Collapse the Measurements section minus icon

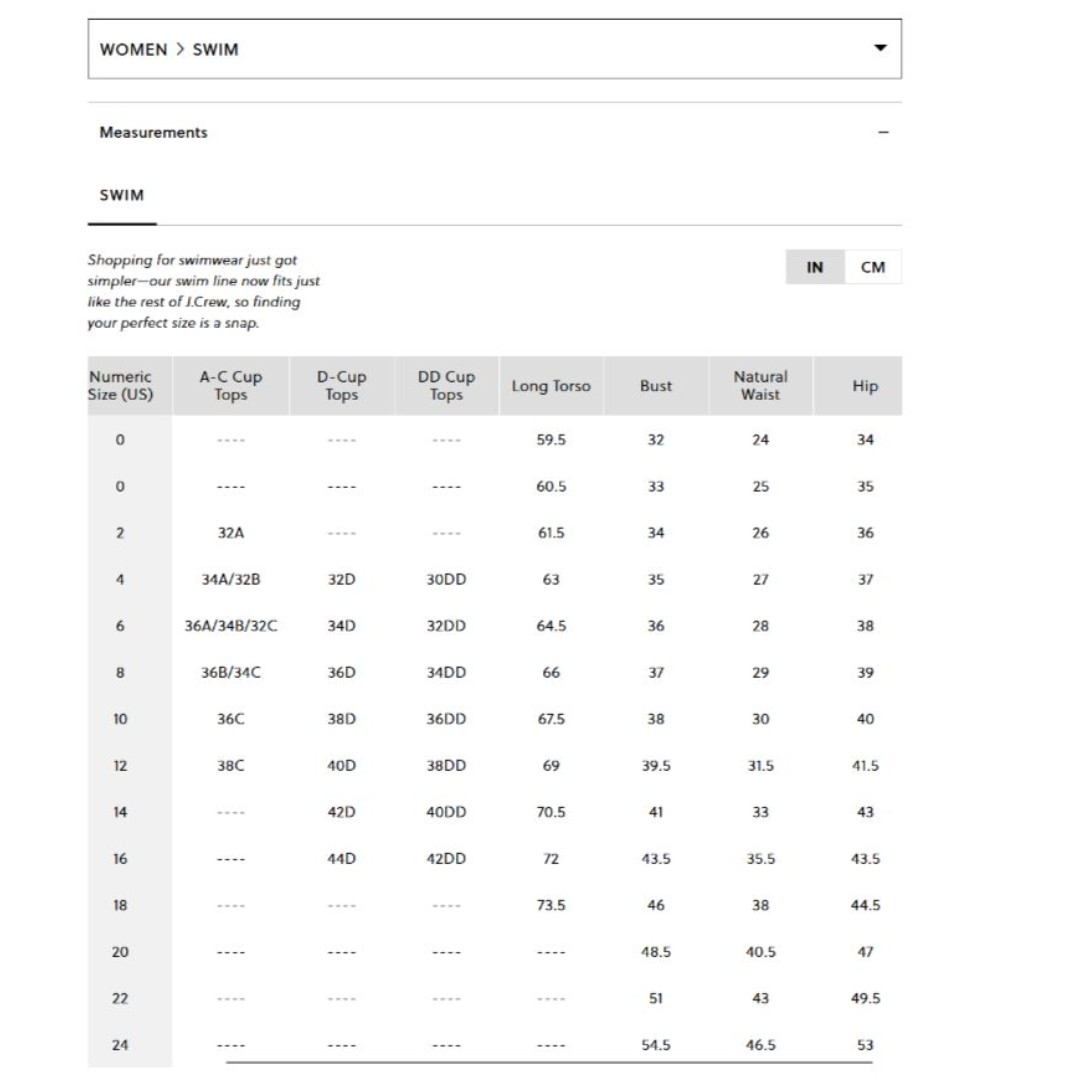click(x=883, y=132)
